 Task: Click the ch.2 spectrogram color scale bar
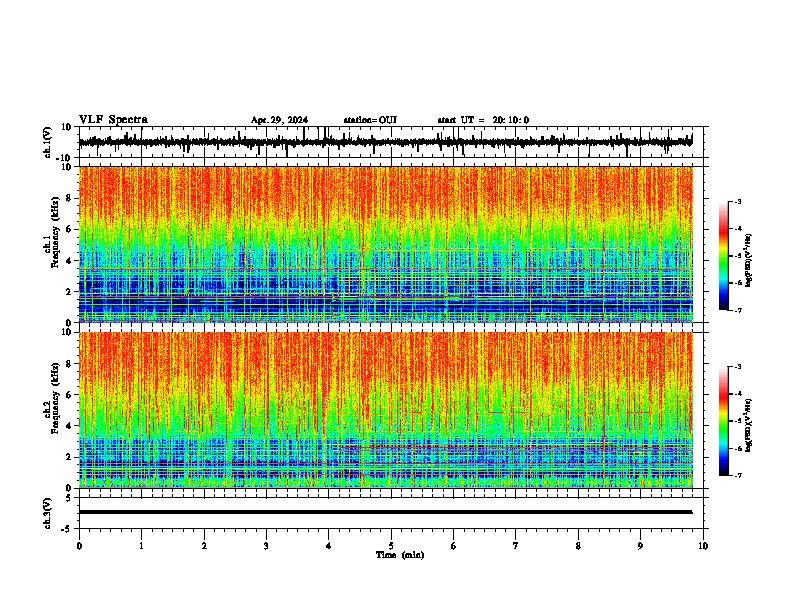pos(724,421)
